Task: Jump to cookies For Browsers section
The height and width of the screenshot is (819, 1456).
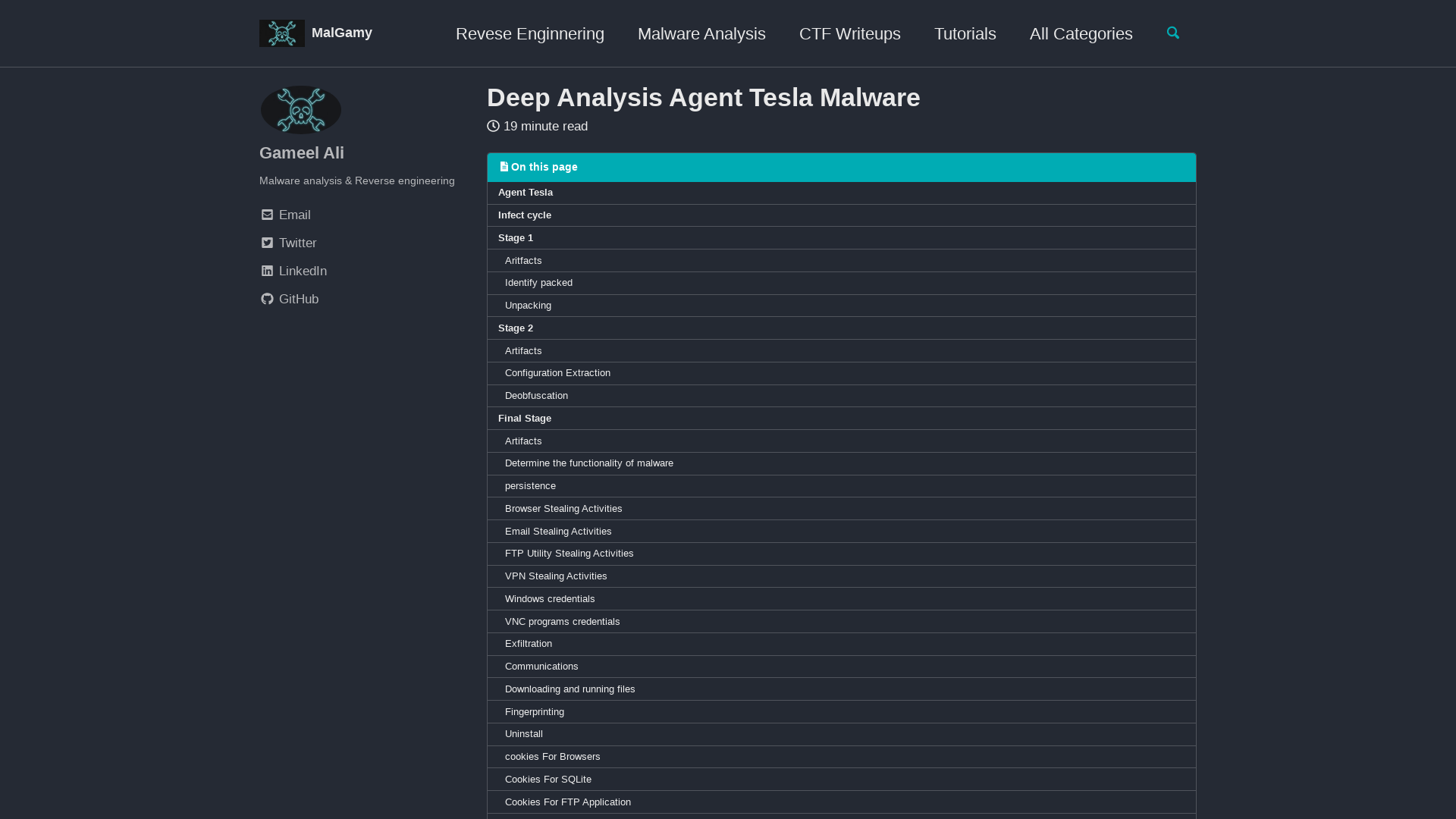Action: (842, 757)
